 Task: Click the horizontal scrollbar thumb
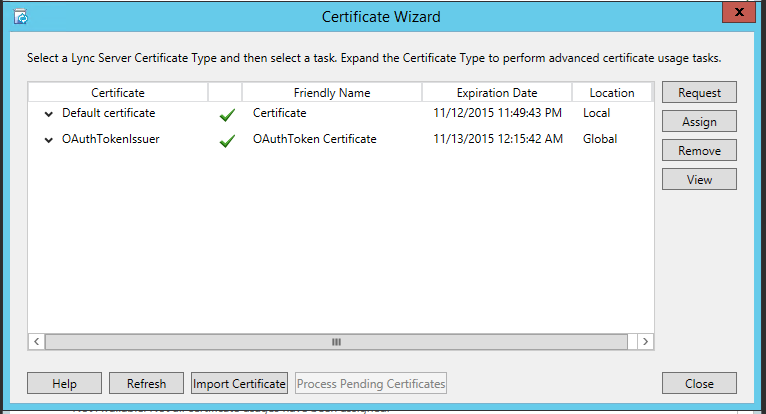tap(336, 342)
